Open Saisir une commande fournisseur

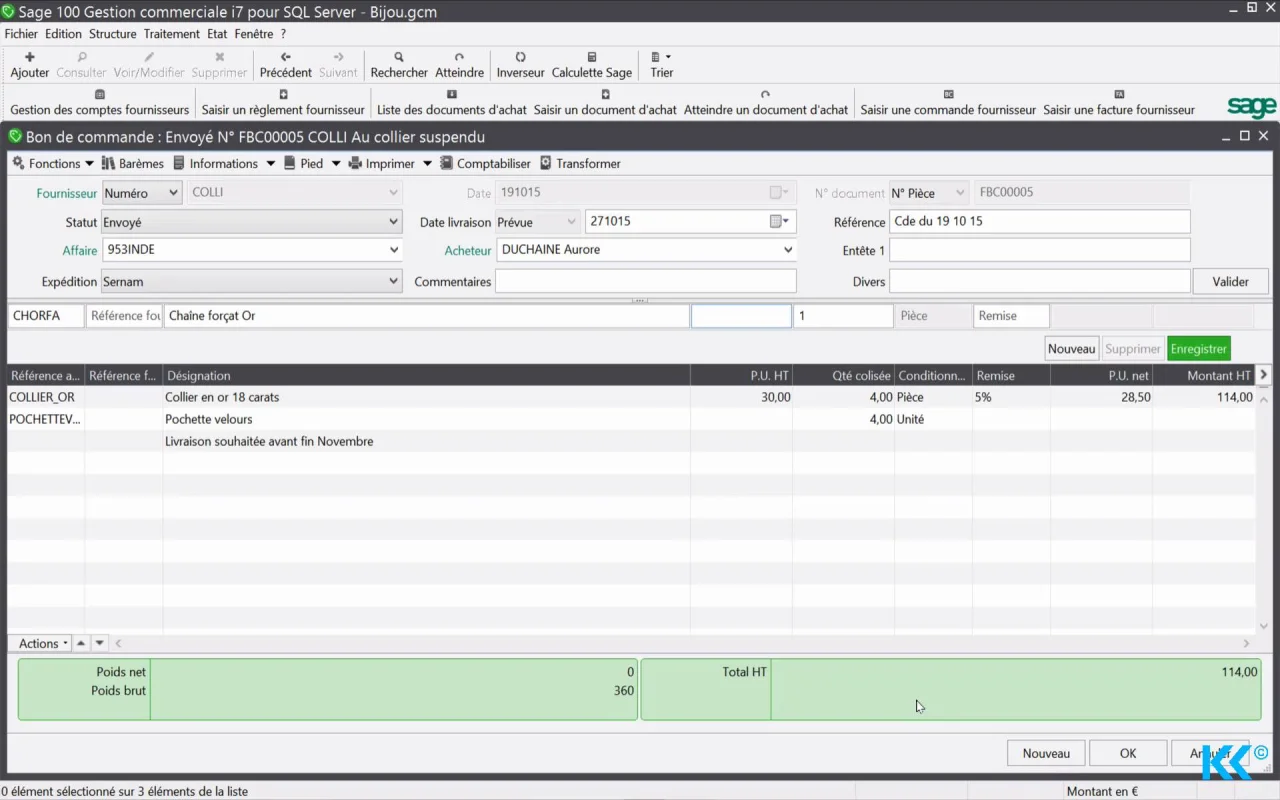(948, 103)
